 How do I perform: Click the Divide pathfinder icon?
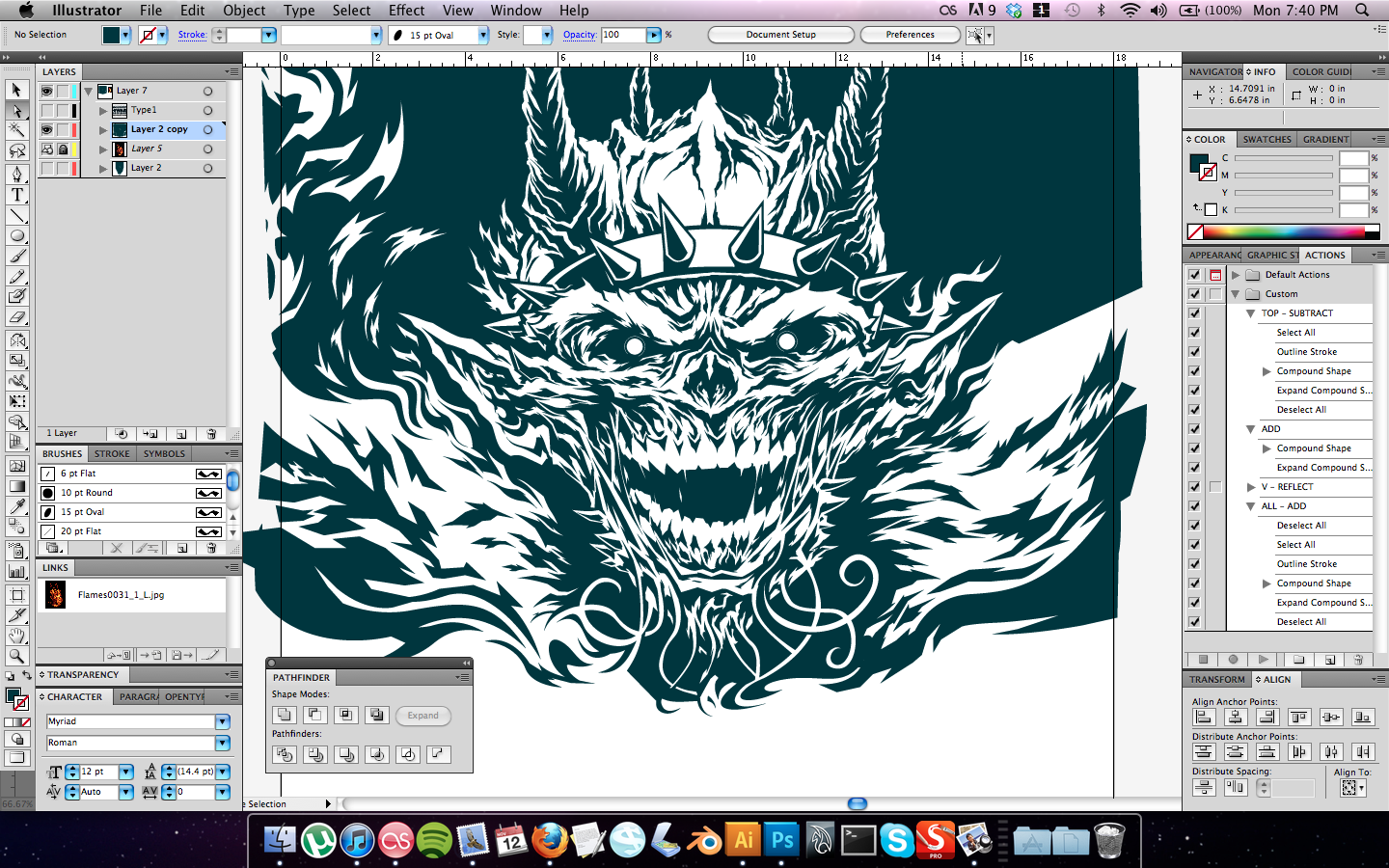click(x=284, y=754)
